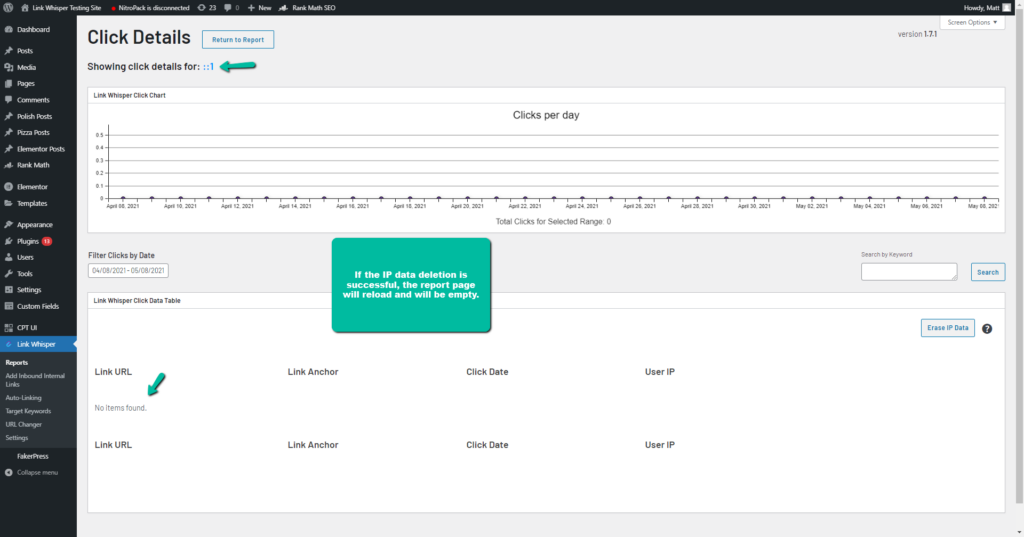Viewport: 1024px width, 537px height.
Task: Click the Posts pin icon in sidebar
Action: [x=8, y=51]
